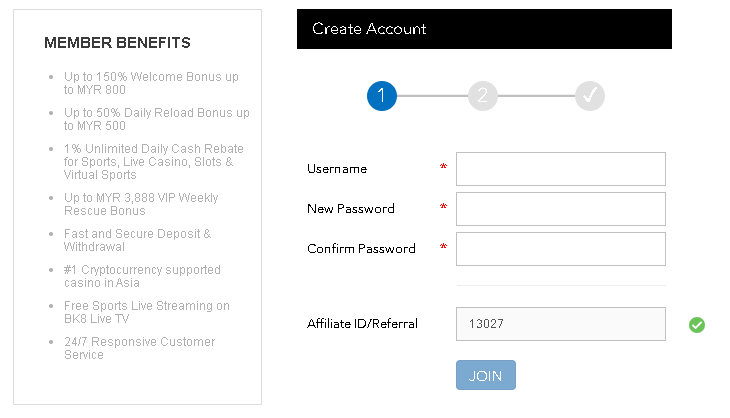Focus the Username input field
This screenshot has width=730, height=418.
[561, 169]
